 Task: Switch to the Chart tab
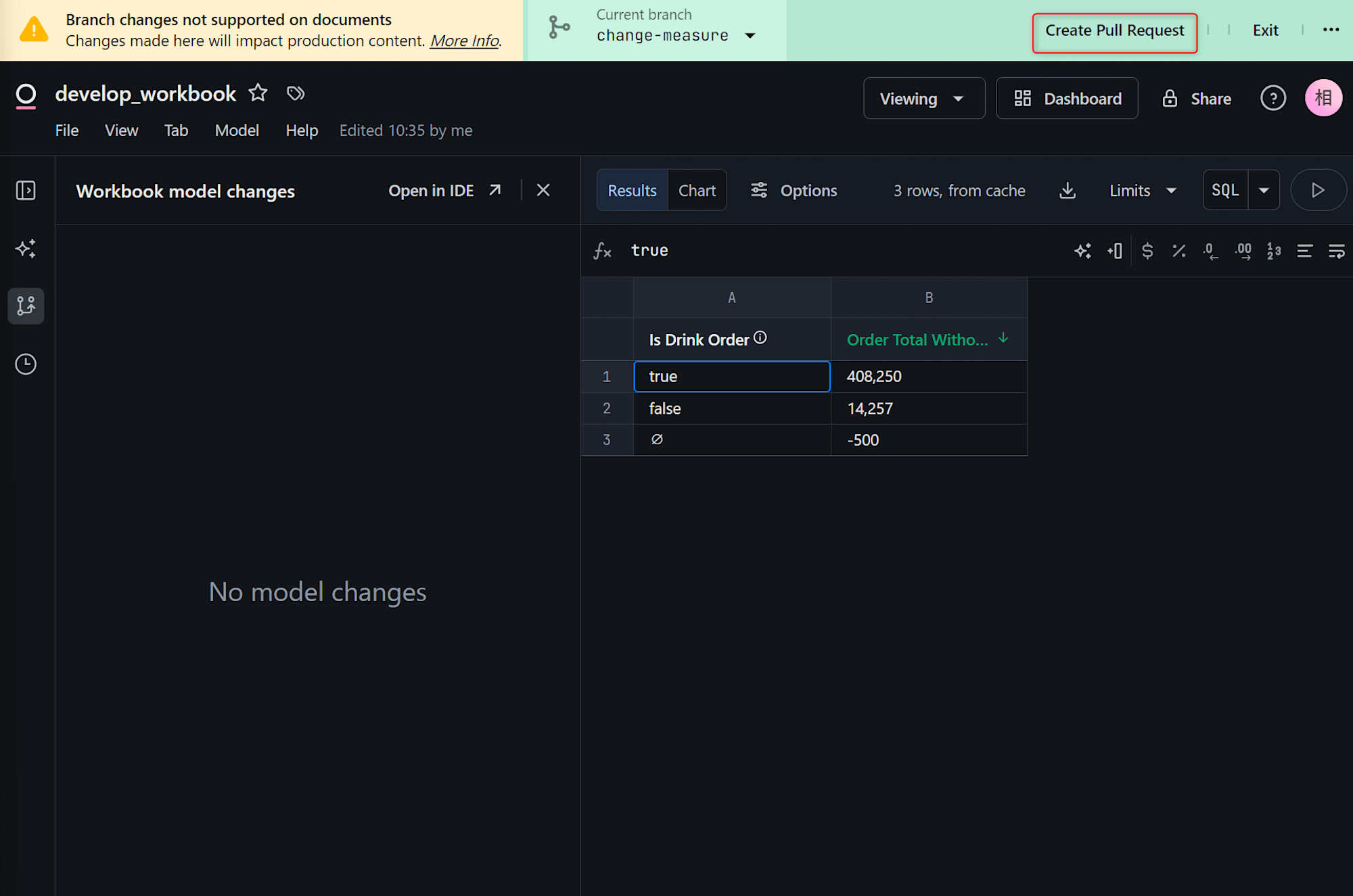(697, 190)
